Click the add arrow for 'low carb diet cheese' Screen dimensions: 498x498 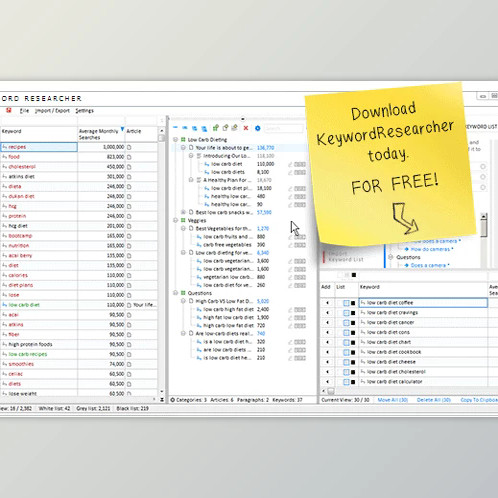[327, 362]
